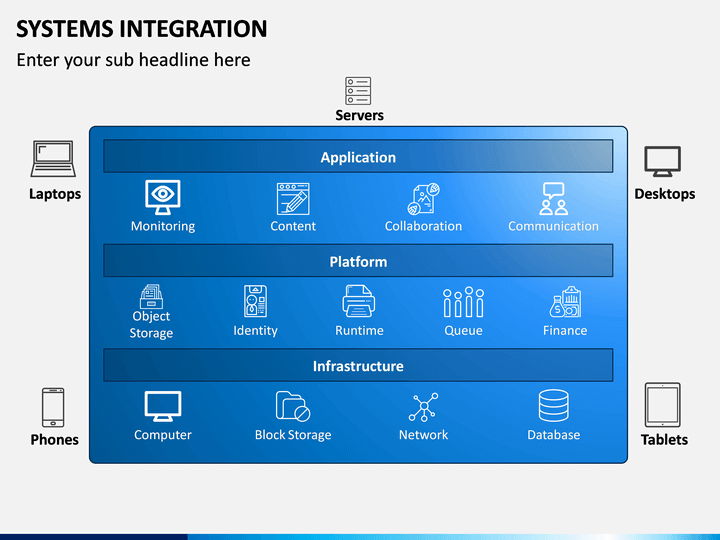Select the Platform layer header bar
Image resolution: width=720 pixels, height=540 pixels.
coord(358,261)
